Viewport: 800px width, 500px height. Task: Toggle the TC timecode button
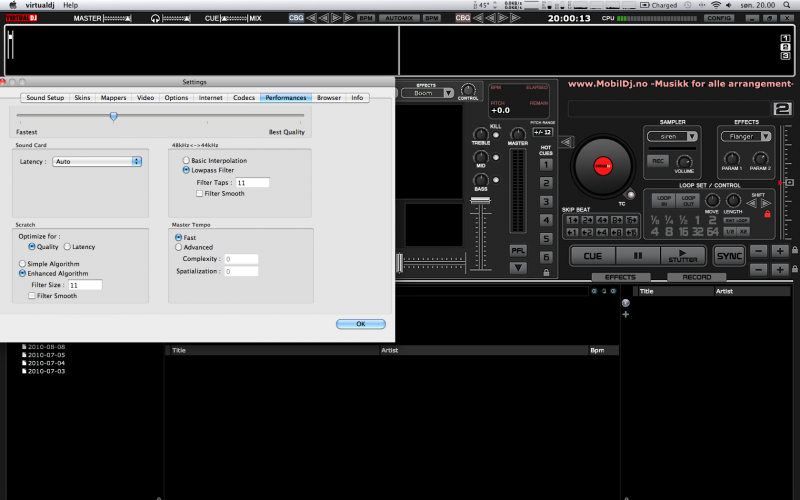pyautogui.click(x=631, y=195)
